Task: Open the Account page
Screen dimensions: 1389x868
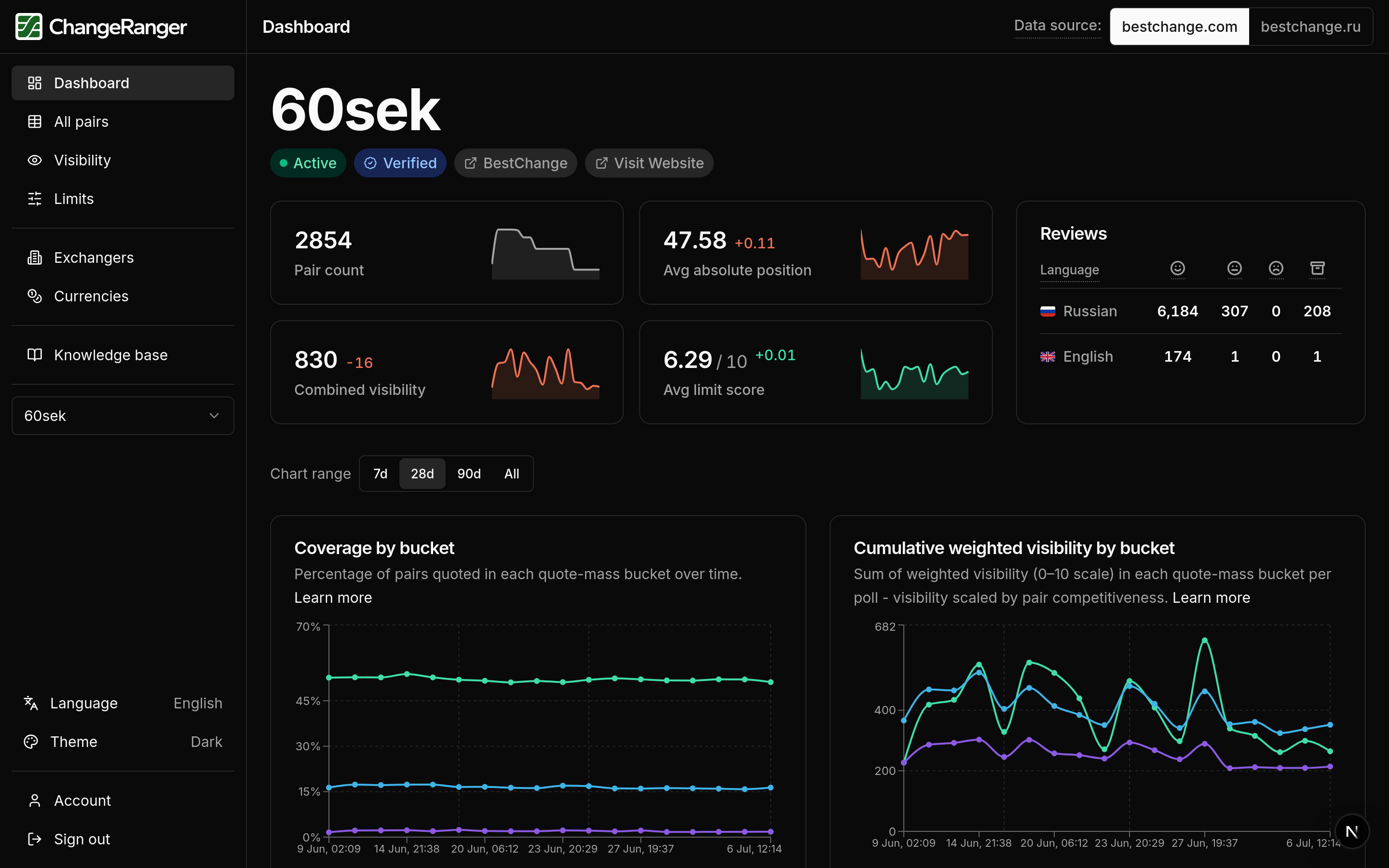Action: click(123, 800)
